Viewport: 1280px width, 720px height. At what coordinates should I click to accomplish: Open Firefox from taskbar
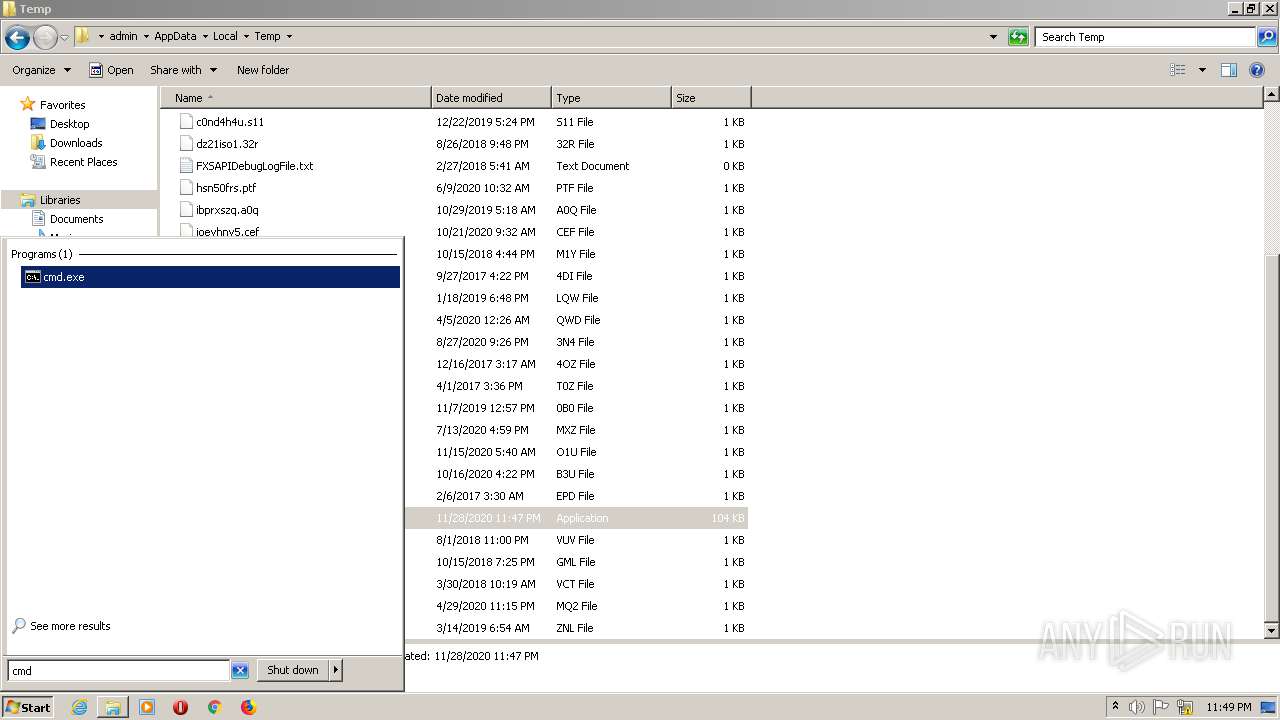point(248,707)
